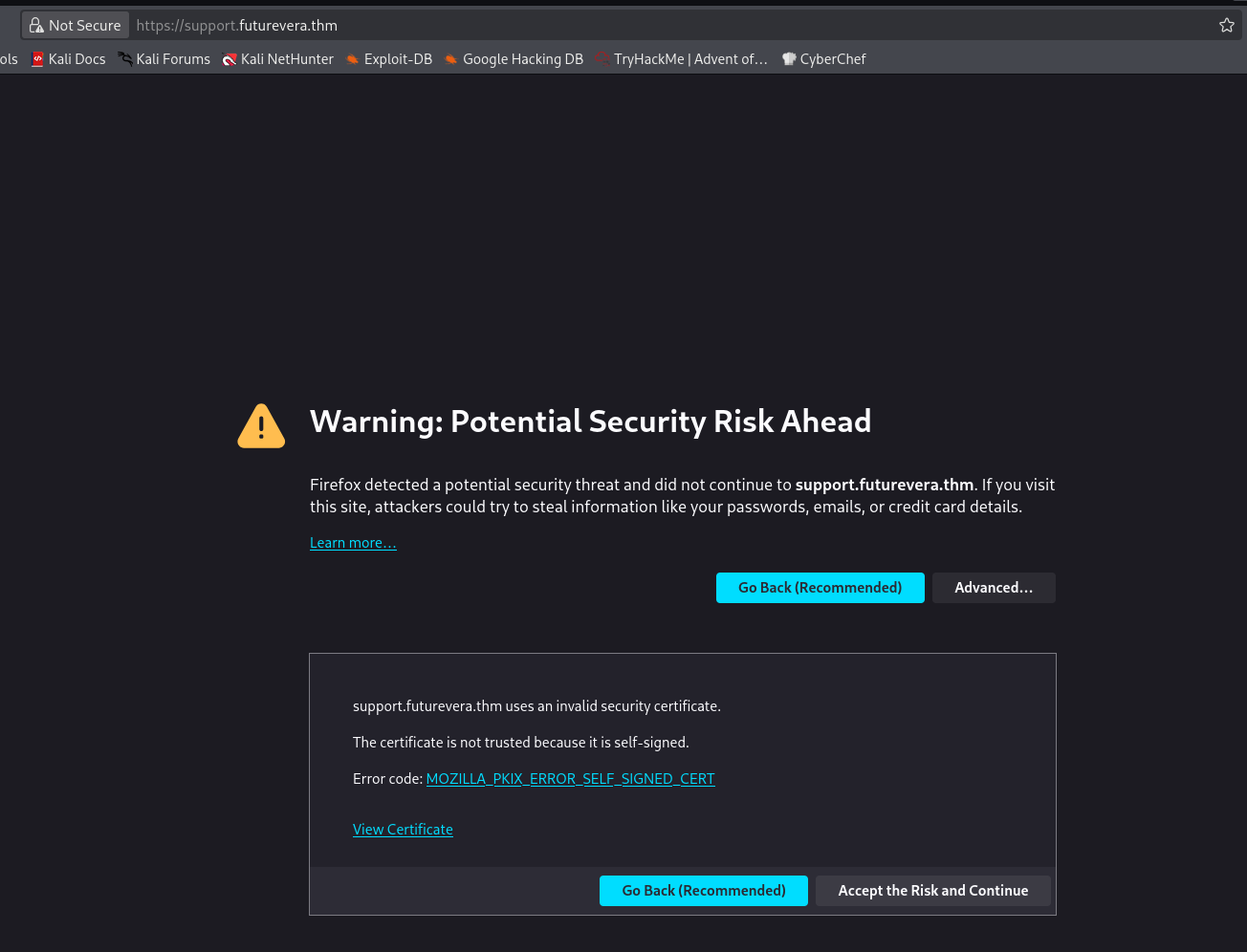
Task: Click the Not Secure padlock icon
Action: [37, 26]
